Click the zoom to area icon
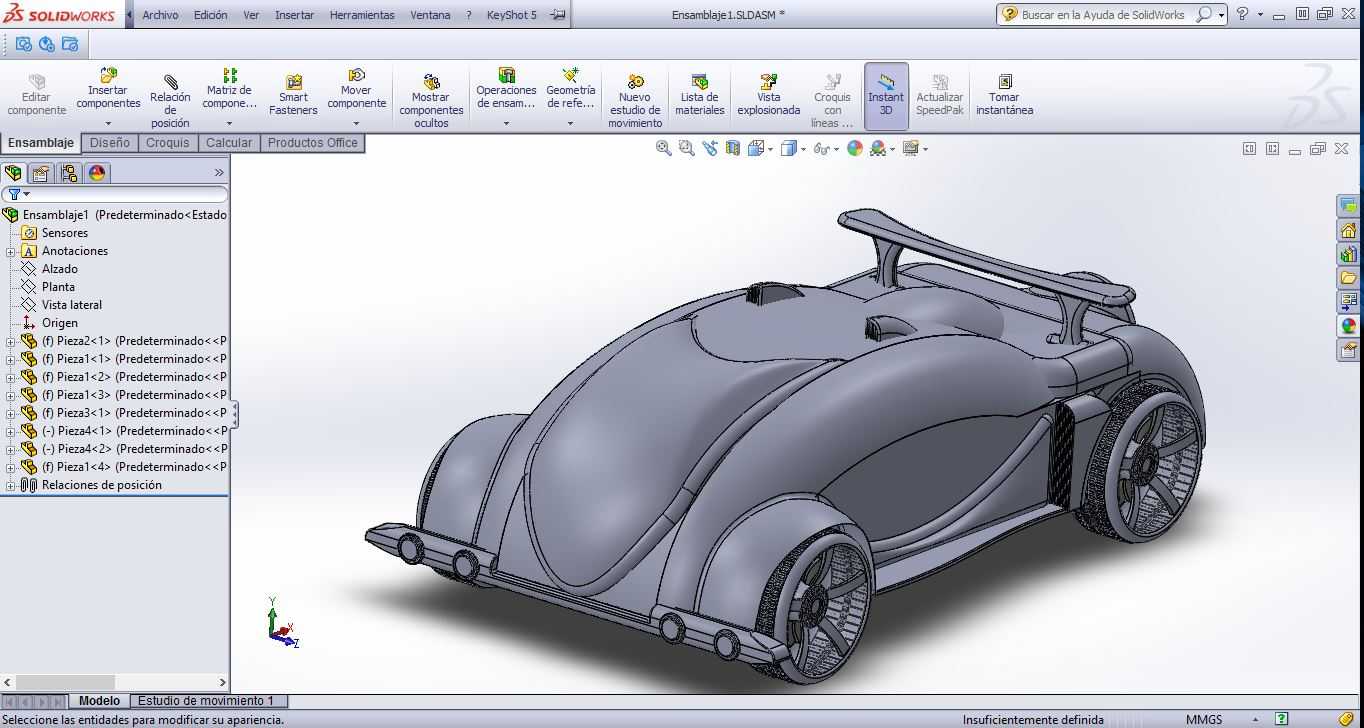 [686, 148]
